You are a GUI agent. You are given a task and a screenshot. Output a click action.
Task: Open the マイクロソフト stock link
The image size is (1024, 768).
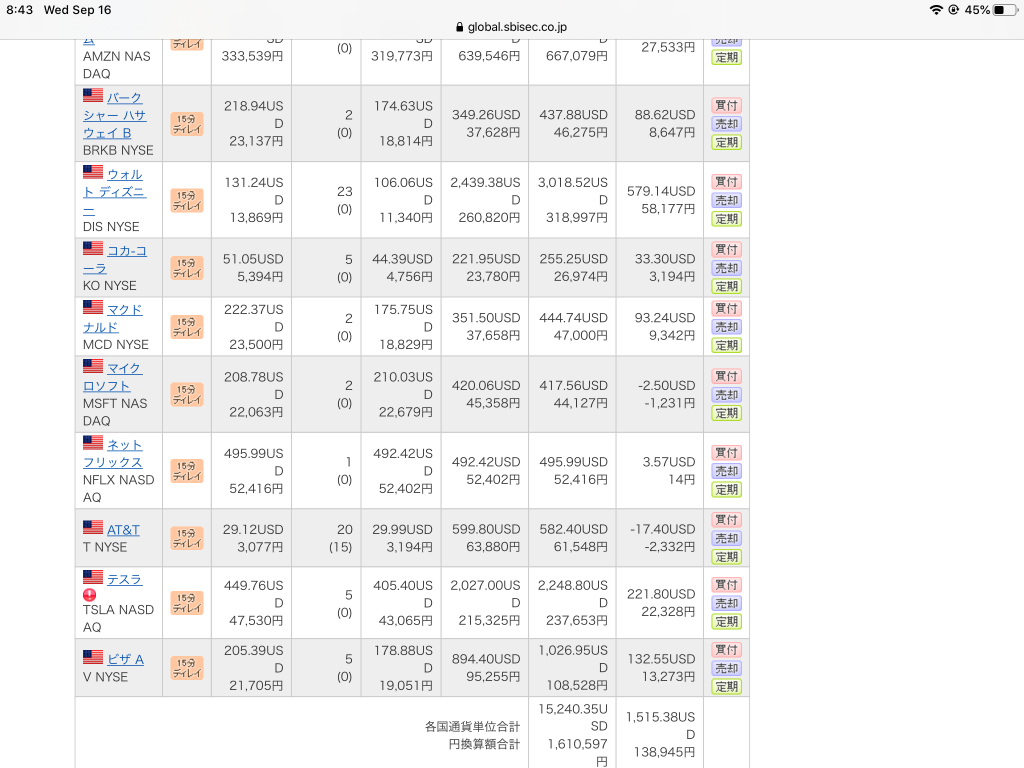[113, 377]
